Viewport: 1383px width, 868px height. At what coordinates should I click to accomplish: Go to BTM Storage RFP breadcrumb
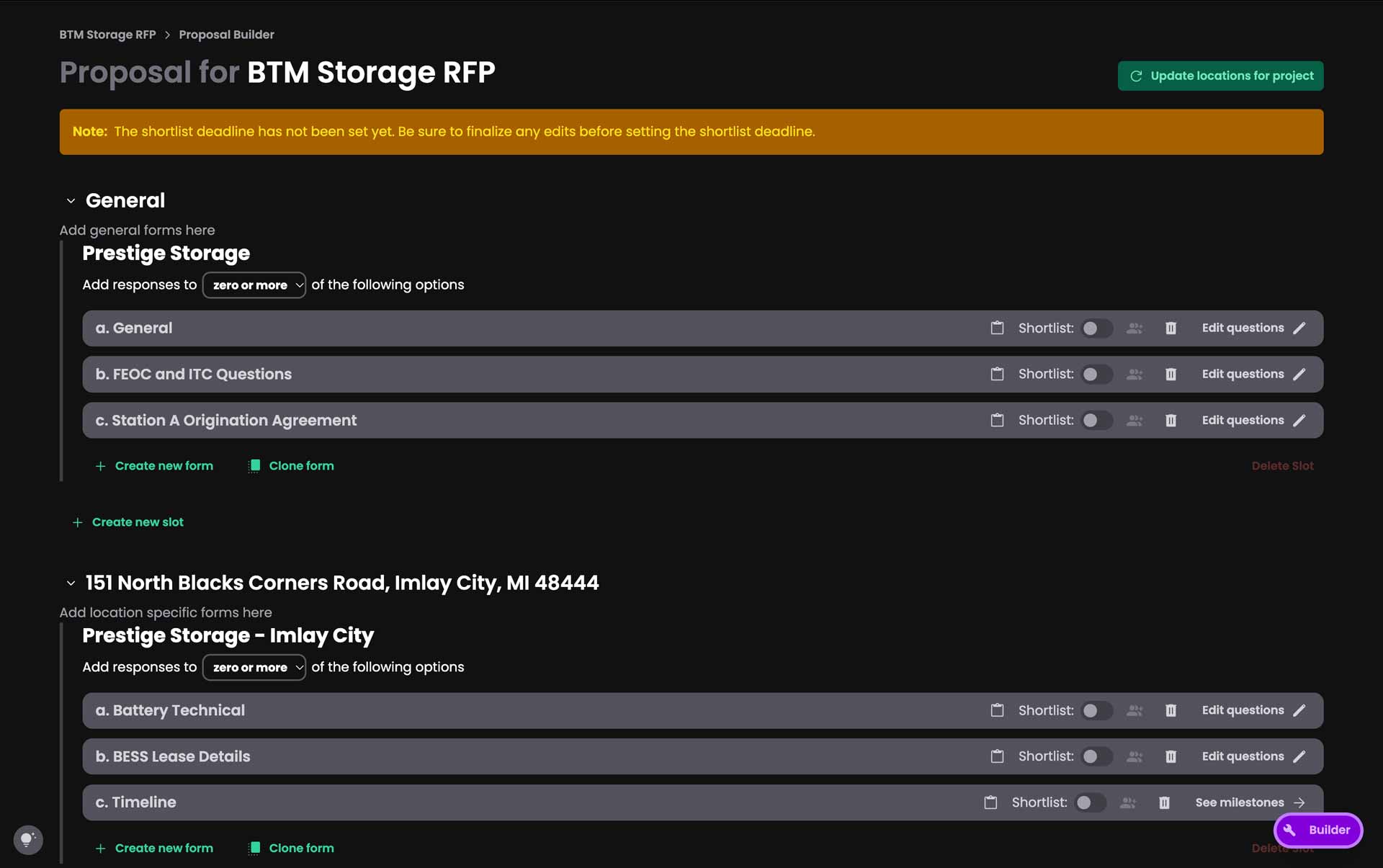(107, 35)
